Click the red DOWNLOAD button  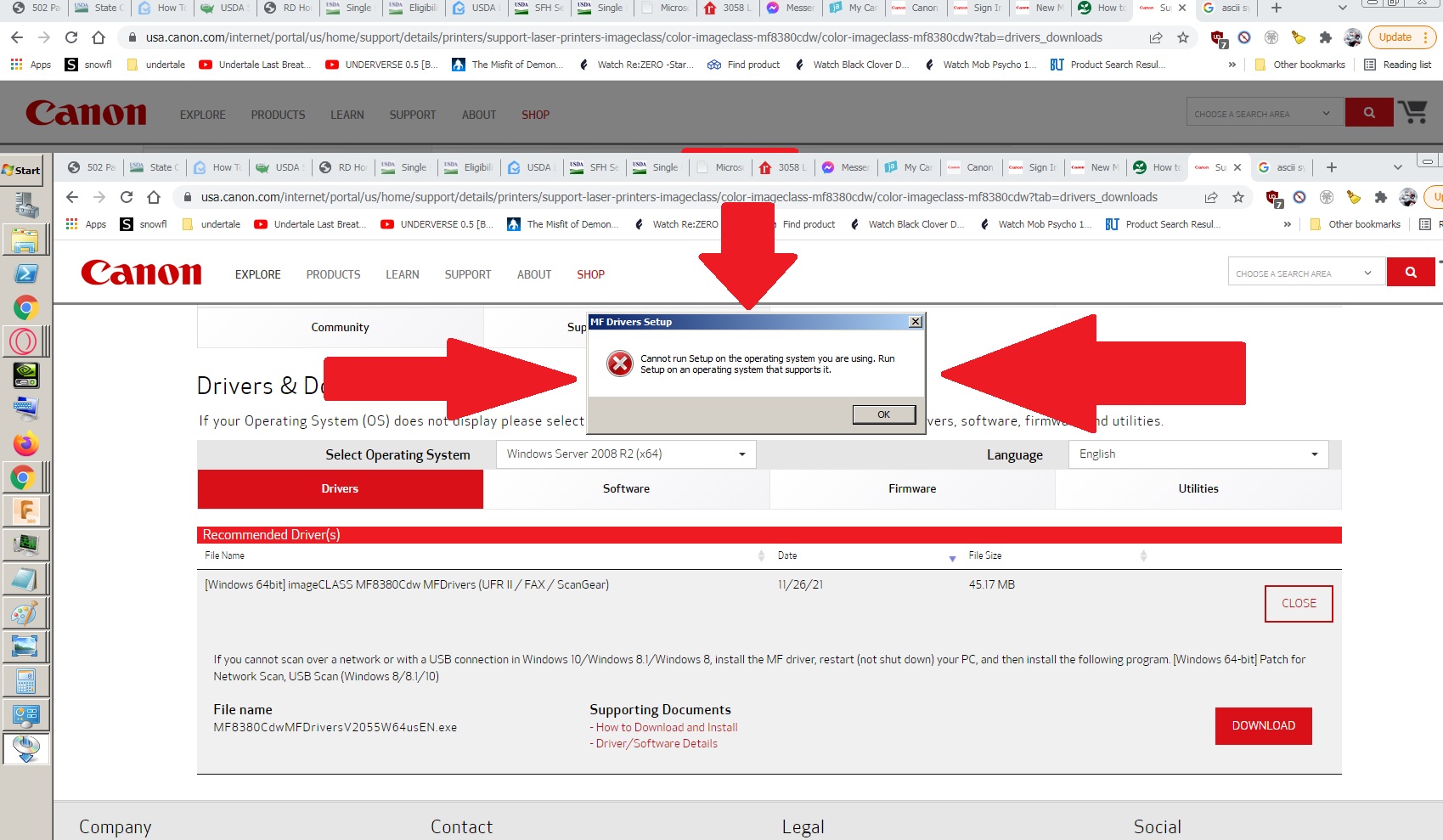point(1263,725)
